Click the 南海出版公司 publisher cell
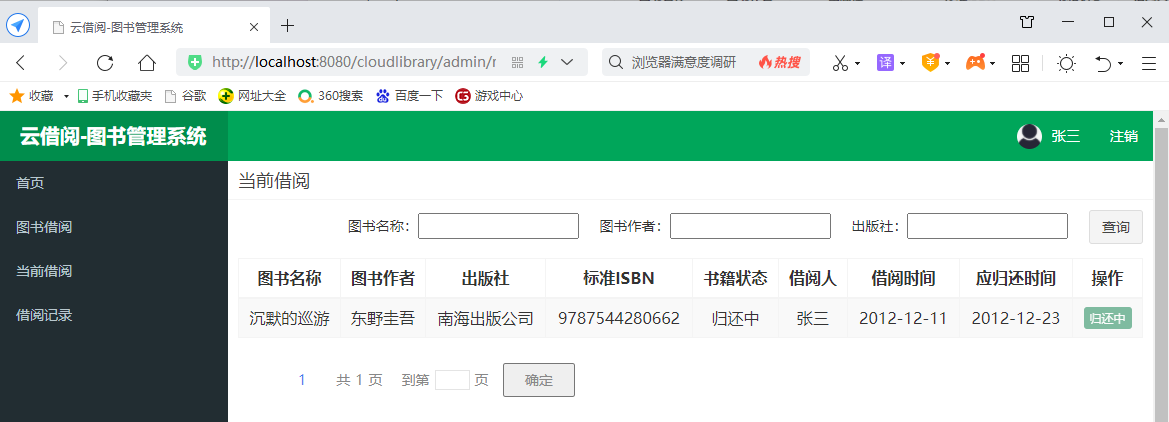Viewport: 1169px width, 422px height. (x=485, y=318)
